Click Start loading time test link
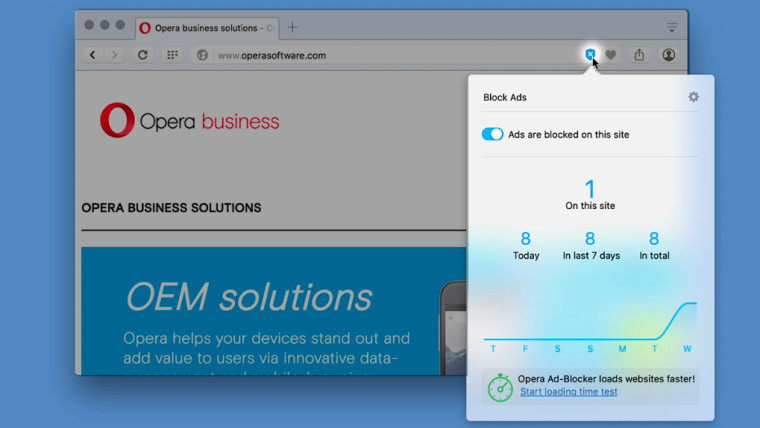This screenshot has width=760, height=428. tap(568, 392)
